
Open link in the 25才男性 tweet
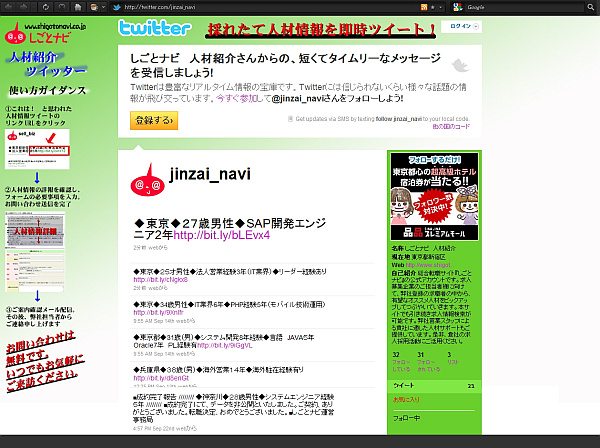tap(160, 280)
